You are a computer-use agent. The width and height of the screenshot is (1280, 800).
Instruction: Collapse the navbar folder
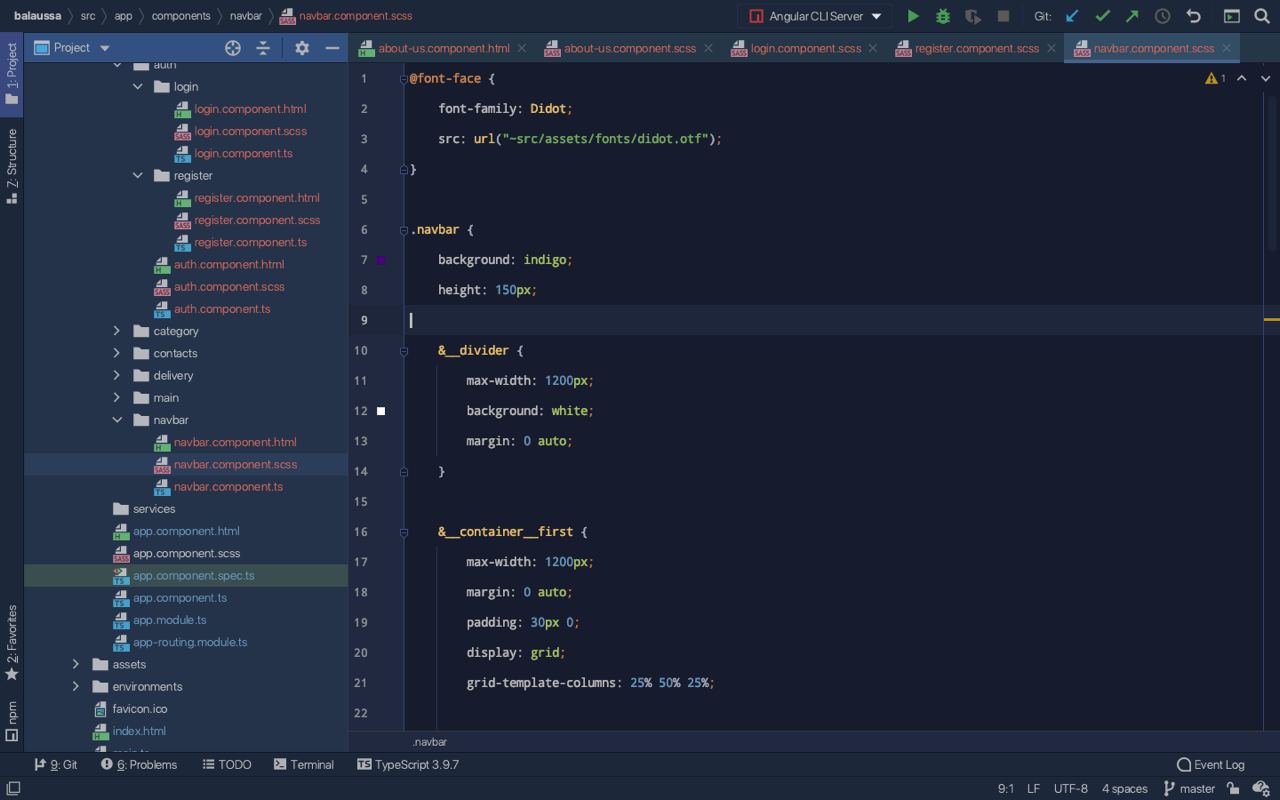[117, 420]
